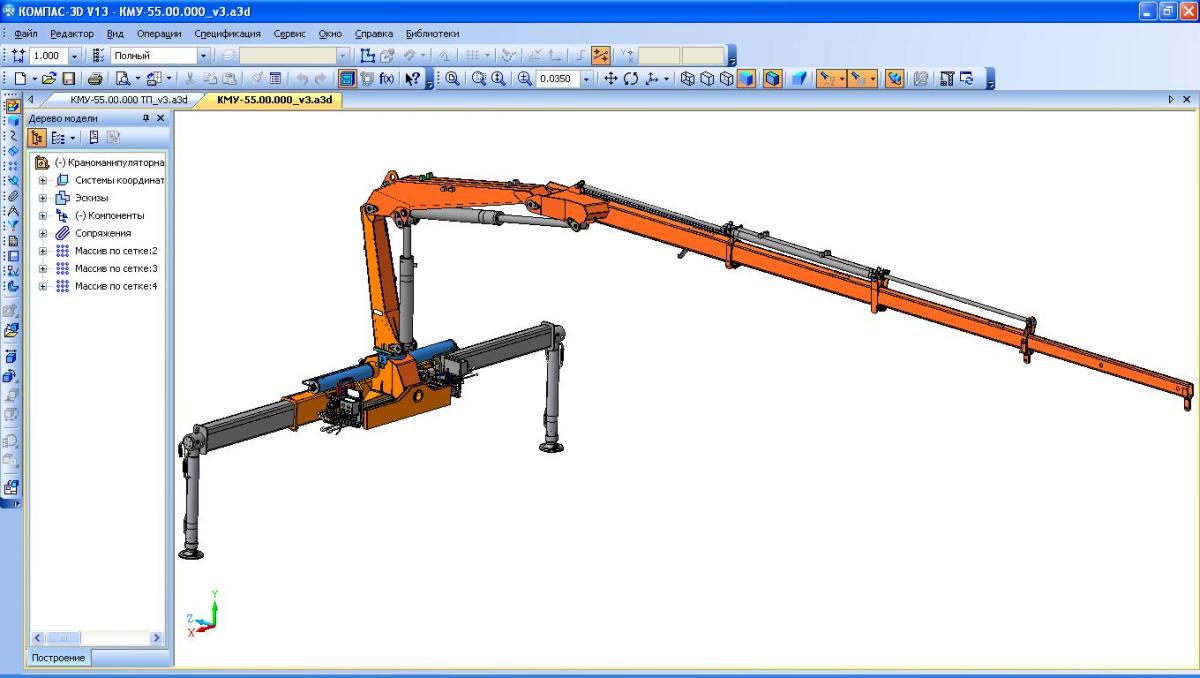
Task: Click the Save document icon
Action: pyautogui.click(x=69, y=78)
